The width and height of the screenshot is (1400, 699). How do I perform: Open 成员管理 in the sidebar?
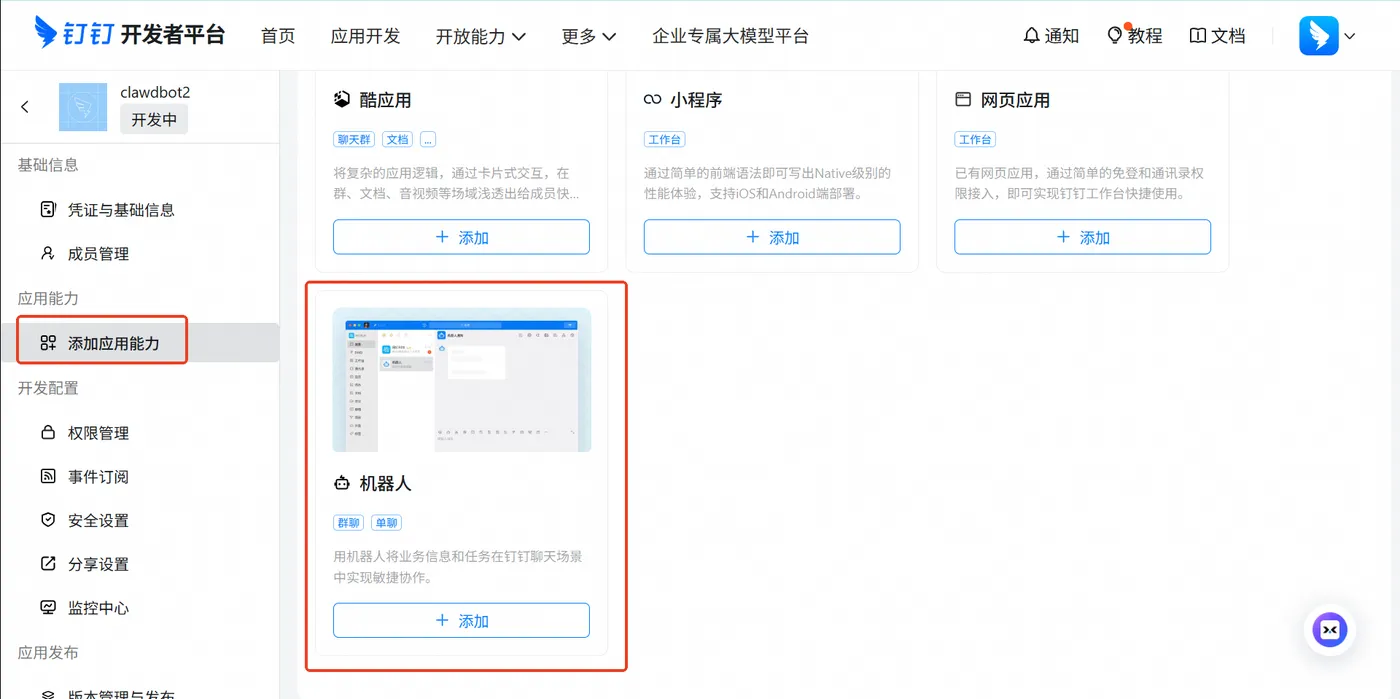click(140, 254)
